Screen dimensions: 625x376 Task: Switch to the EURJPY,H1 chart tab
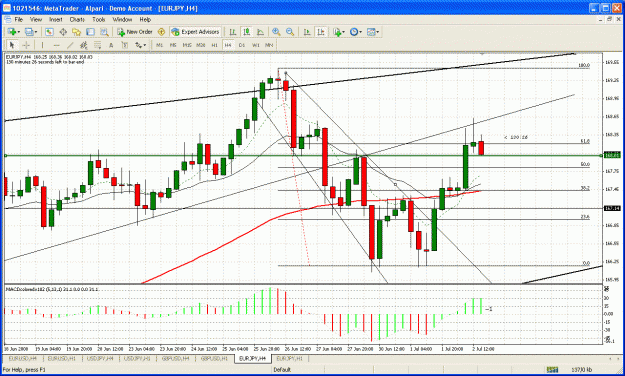pyautogui.click(x=290, y=359)
